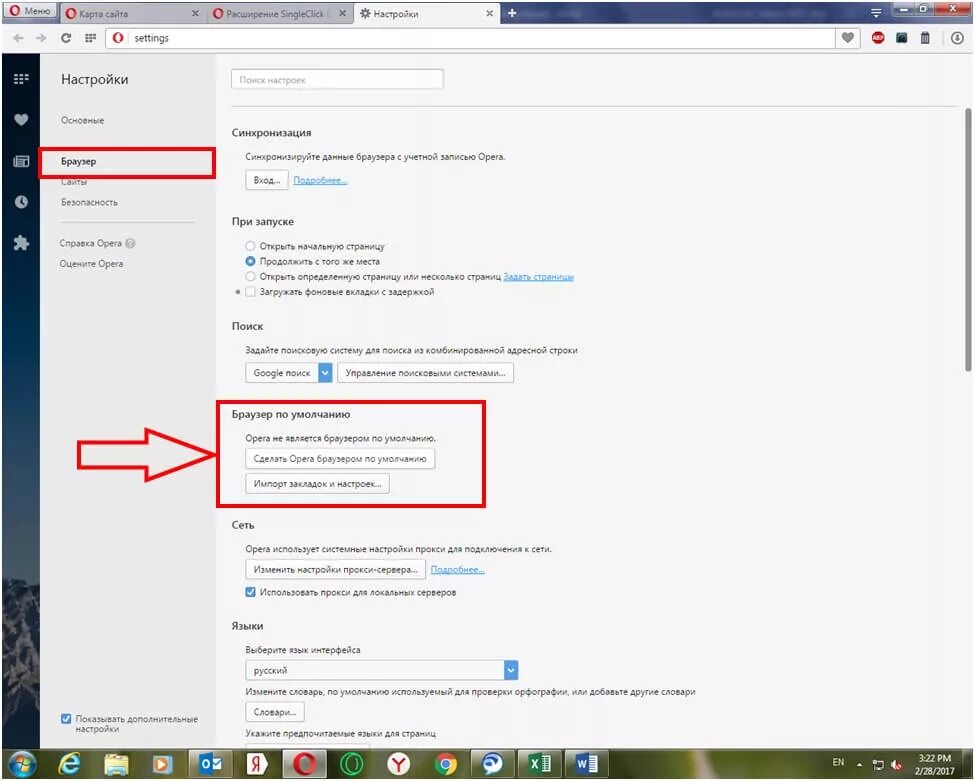This screenshot has height=781, width=975.
Task: Open Yandex app from taskbar
Action: pos(256,764)
